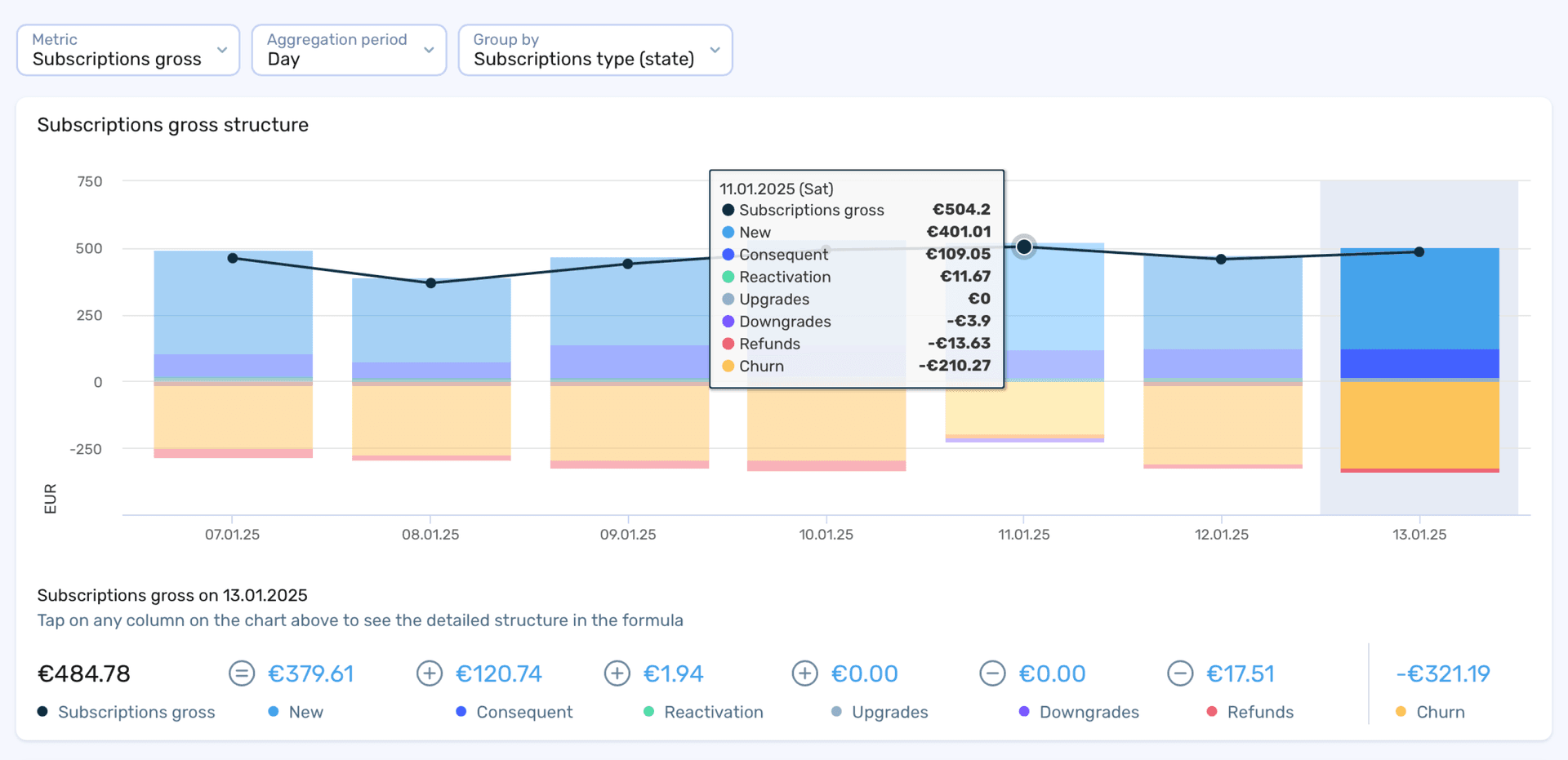
Task: Click the gray Upgrades legend dot
Action: 835,711
